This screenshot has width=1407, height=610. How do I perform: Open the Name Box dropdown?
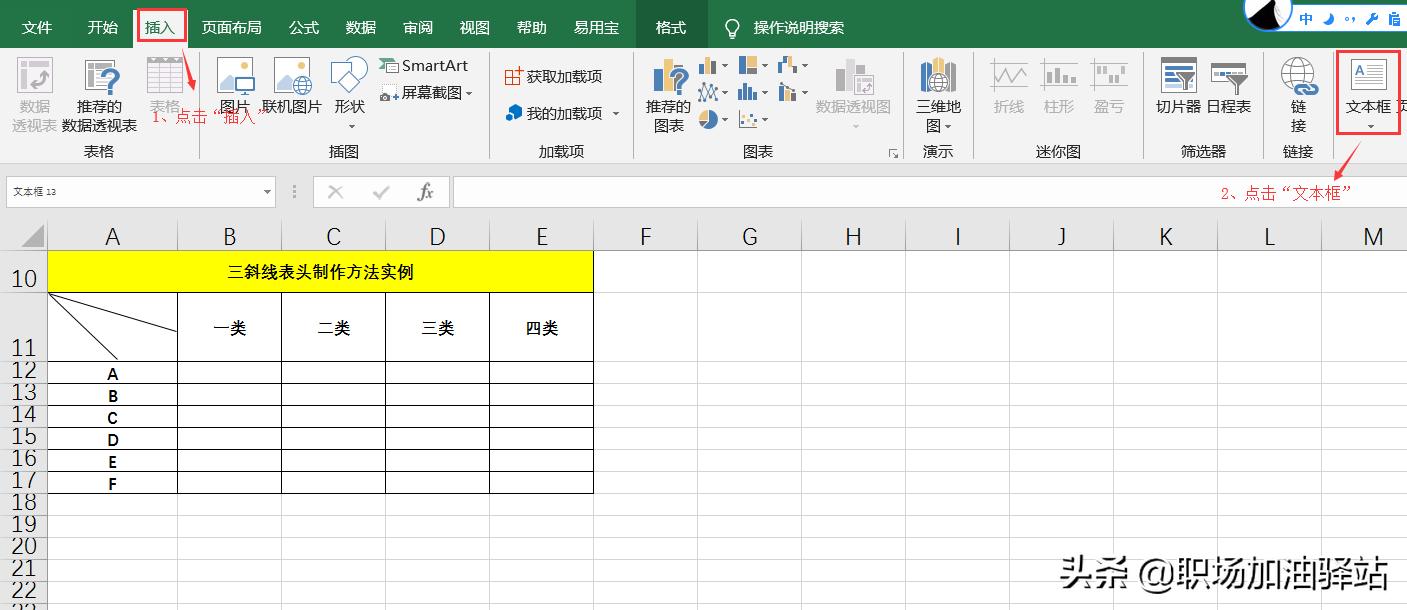266,190
